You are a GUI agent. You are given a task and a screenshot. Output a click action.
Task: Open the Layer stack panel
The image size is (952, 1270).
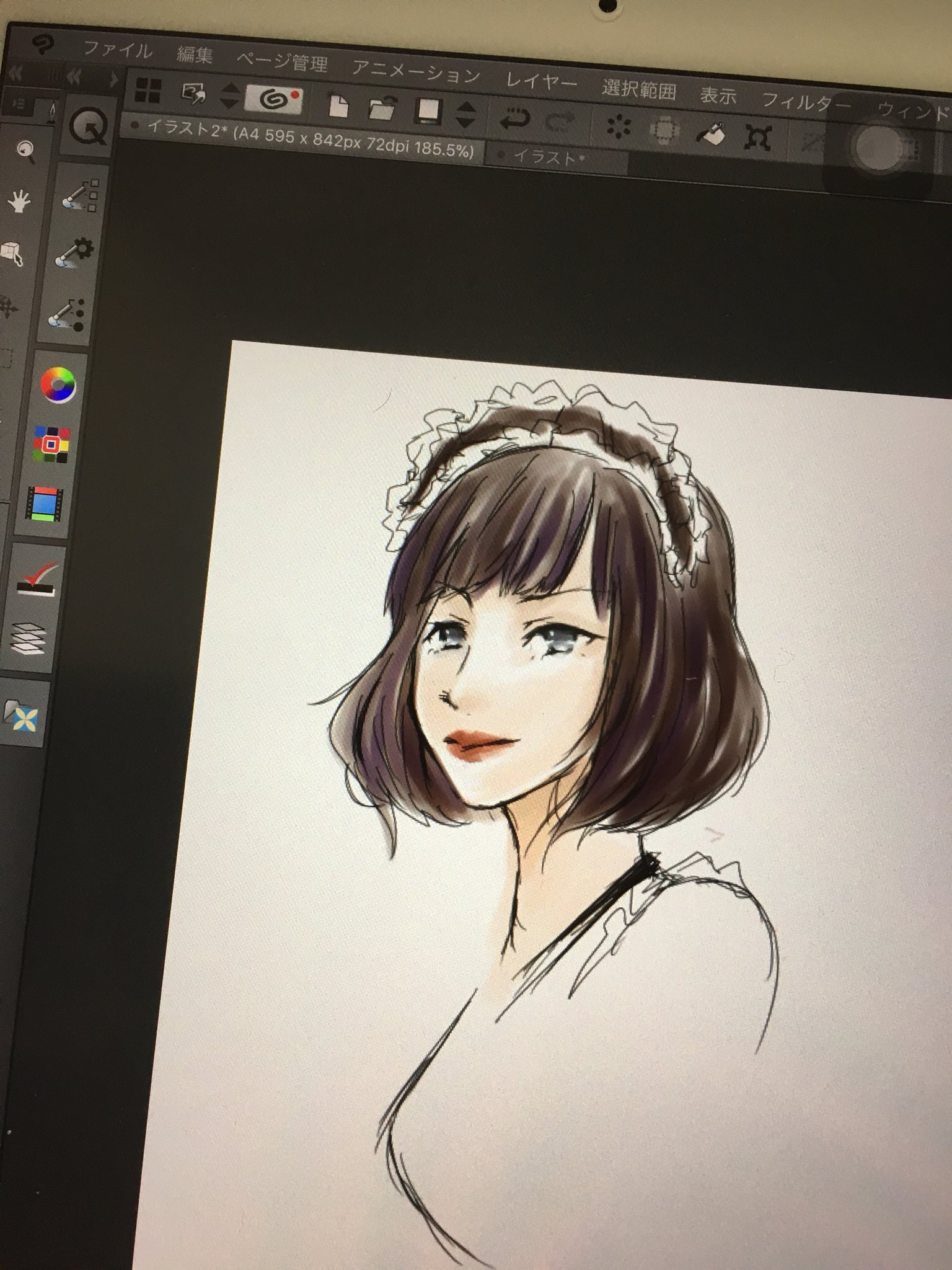29,637
